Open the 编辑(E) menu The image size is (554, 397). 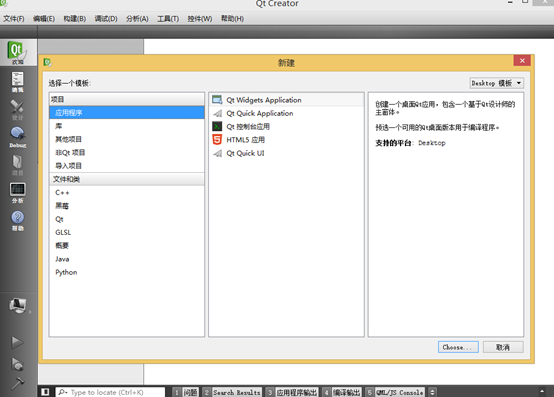point(44,19)
